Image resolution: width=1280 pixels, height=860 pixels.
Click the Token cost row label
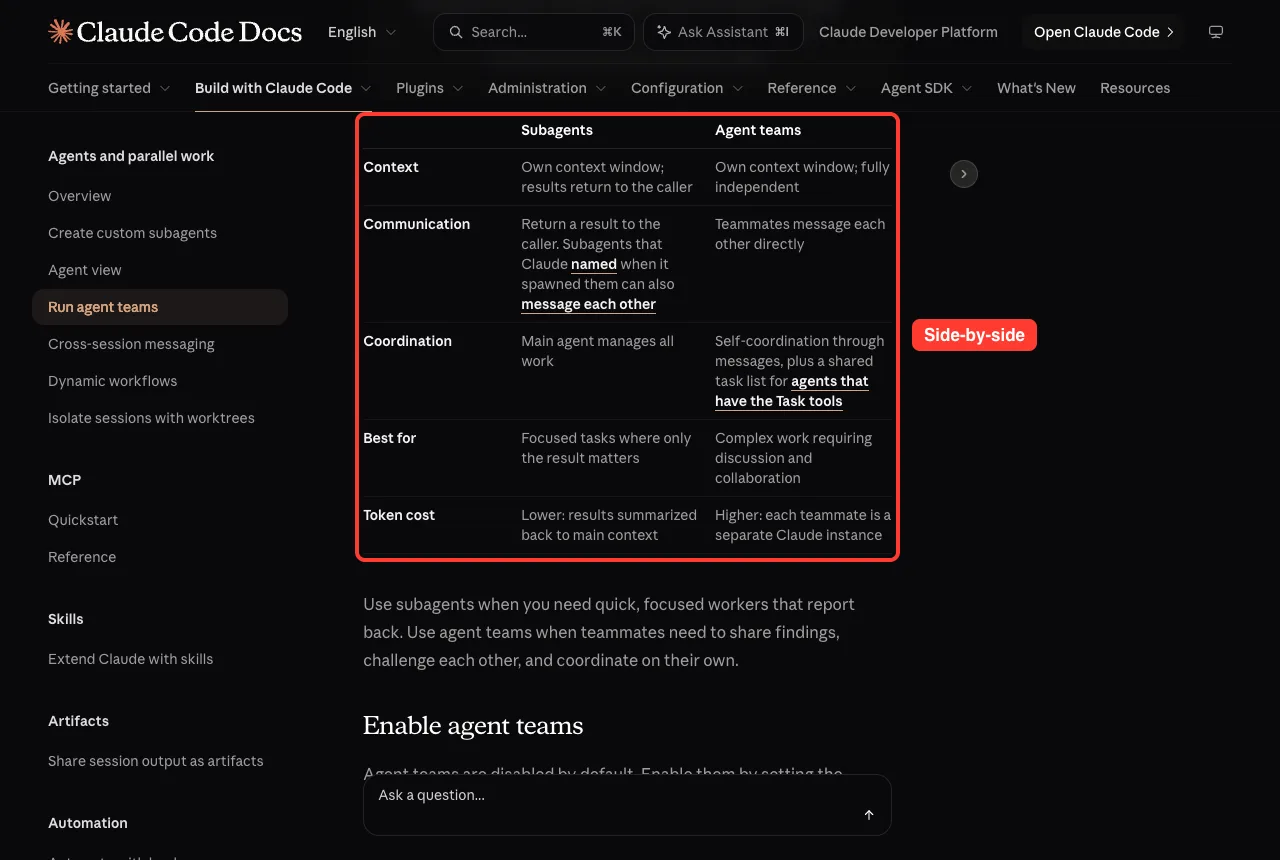tap(399, 515)
